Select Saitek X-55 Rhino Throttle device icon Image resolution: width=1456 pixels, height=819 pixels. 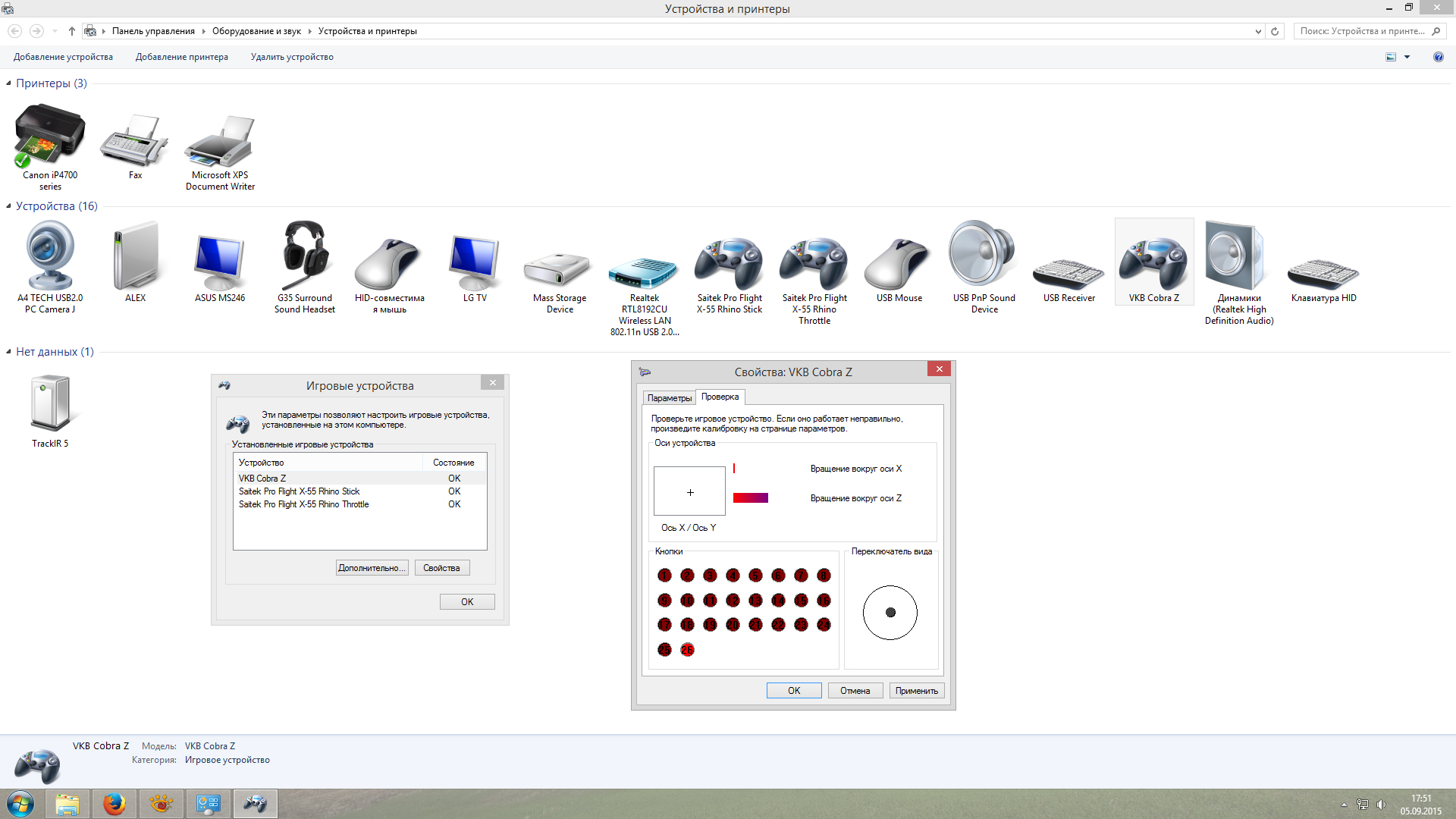tap(814, 264)
